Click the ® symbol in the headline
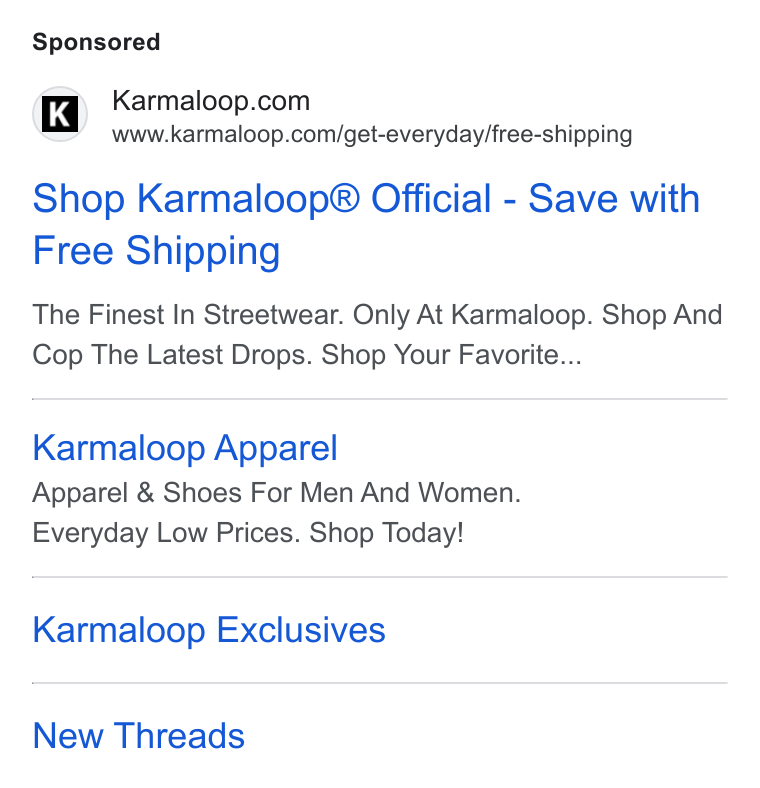This screenshot has width=760, height=788. [344, 197]
